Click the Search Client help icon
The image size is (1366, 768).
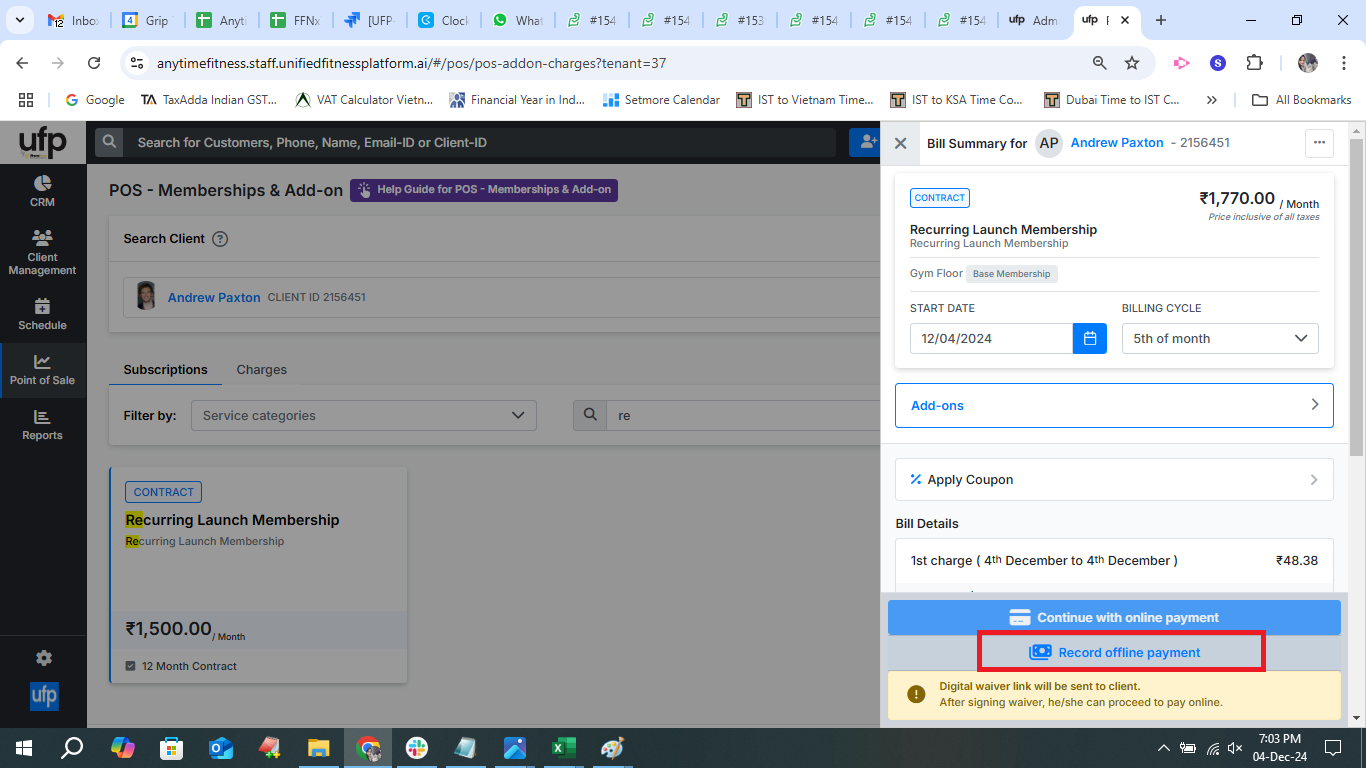pos(220,239)
